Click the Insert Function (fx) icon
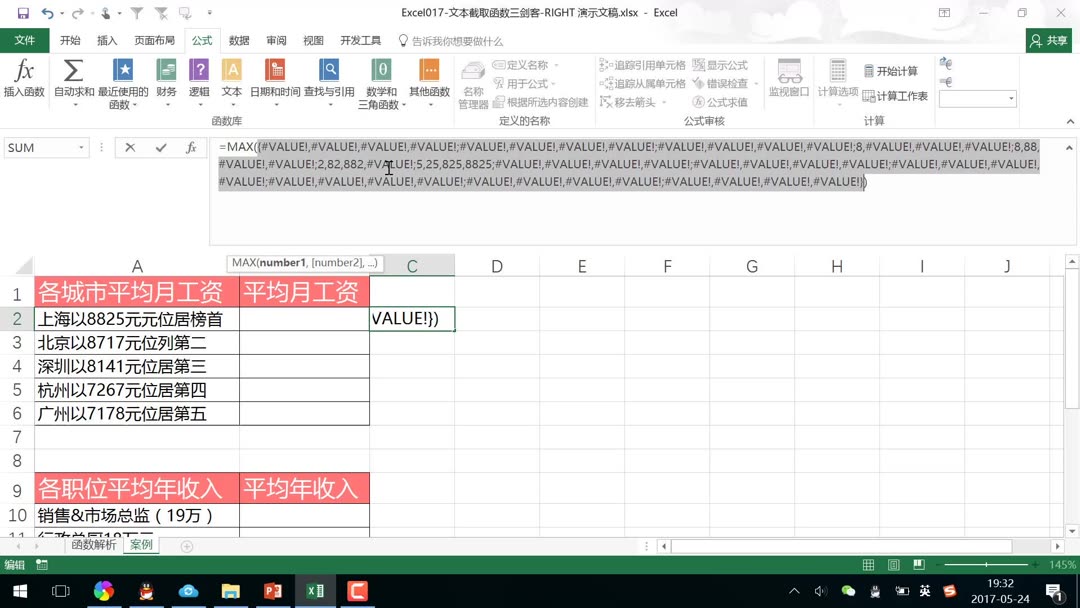 pos(25,80)
